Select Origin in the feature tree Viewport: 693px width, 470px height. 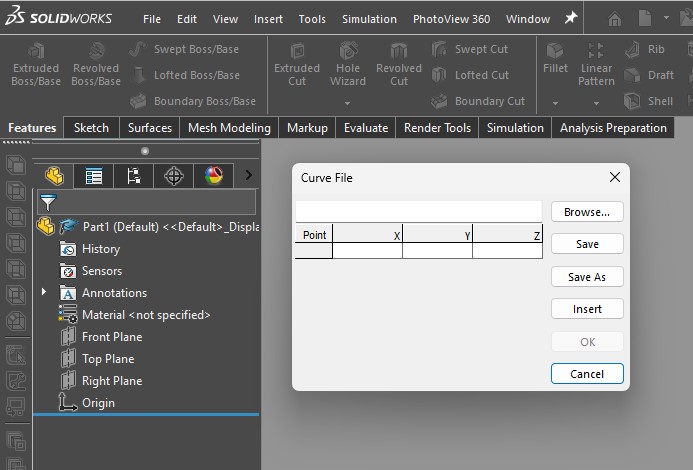pos(87,403)
